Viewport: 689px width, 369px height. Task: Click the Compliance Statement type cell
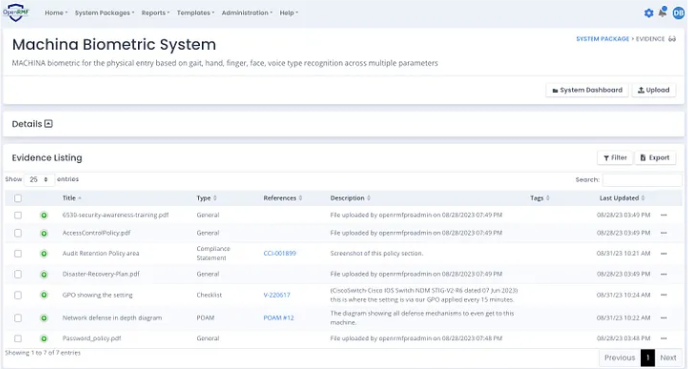tap(213, 253)
